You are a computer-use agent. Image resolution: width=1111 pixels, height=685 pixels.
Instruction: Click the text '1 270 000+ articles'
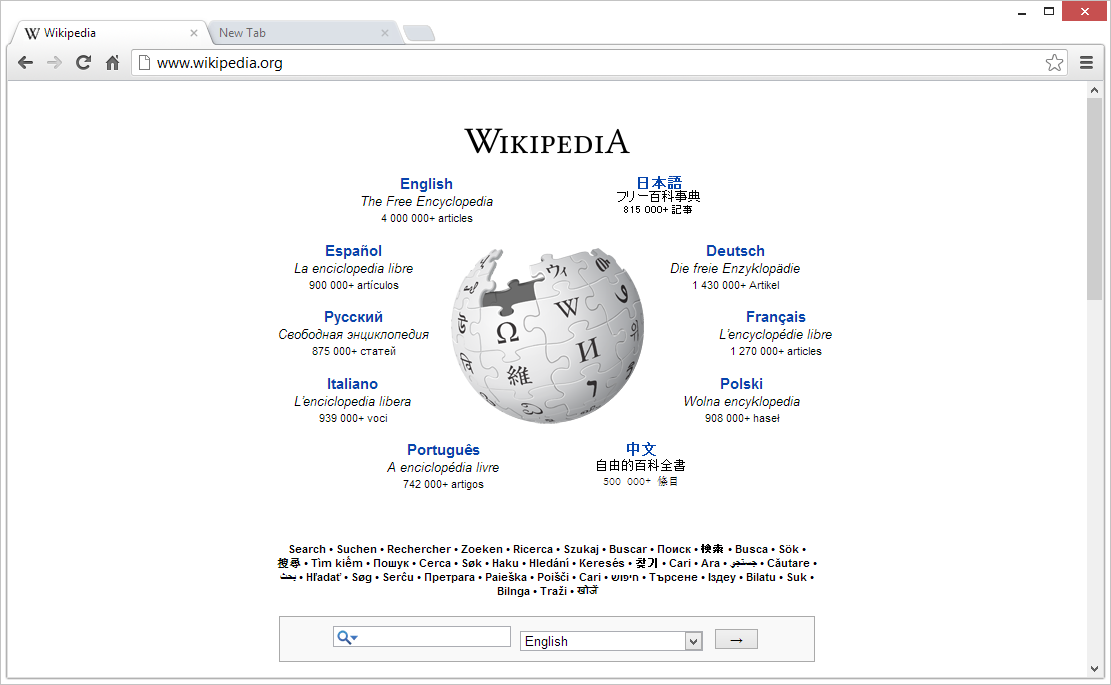[x=776, y=351]
